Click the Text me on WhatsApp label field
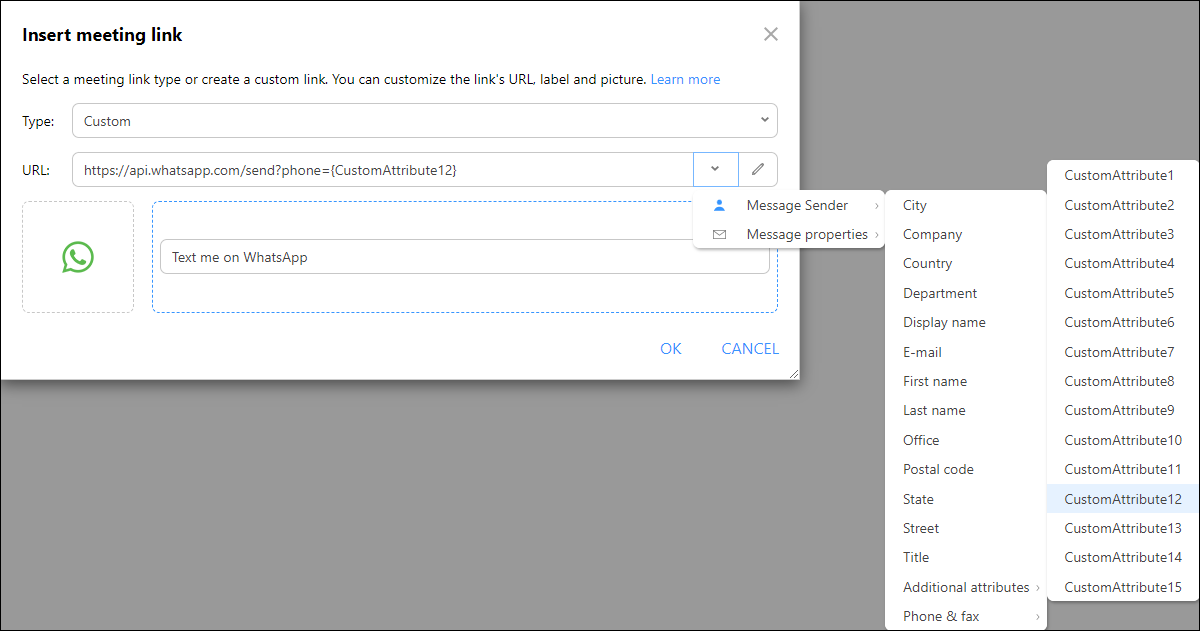This screenshot has width=1200, height=631. [x=465, y=257]
